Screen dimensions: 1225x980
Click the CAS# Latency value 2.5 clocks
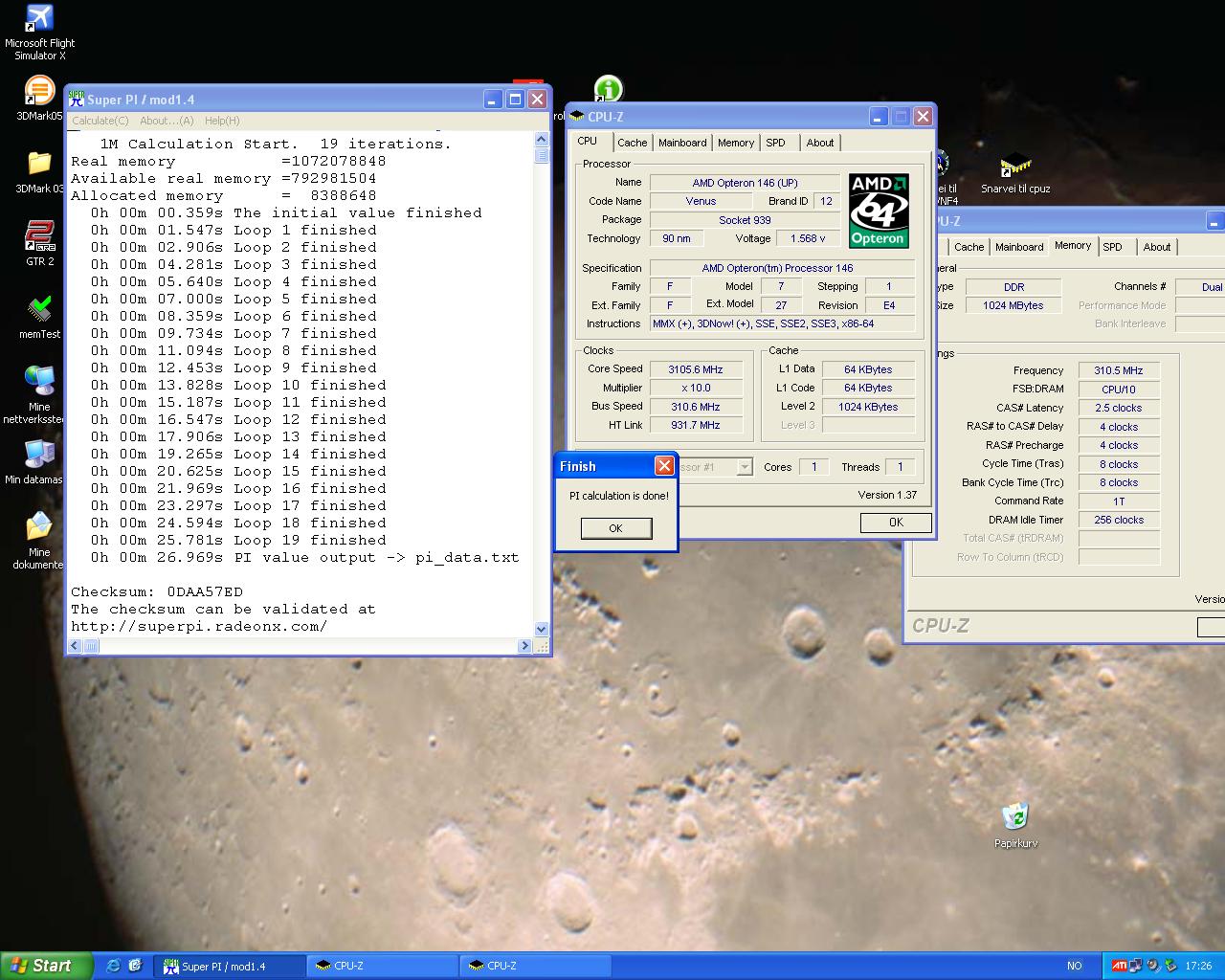click(1119, 408)
